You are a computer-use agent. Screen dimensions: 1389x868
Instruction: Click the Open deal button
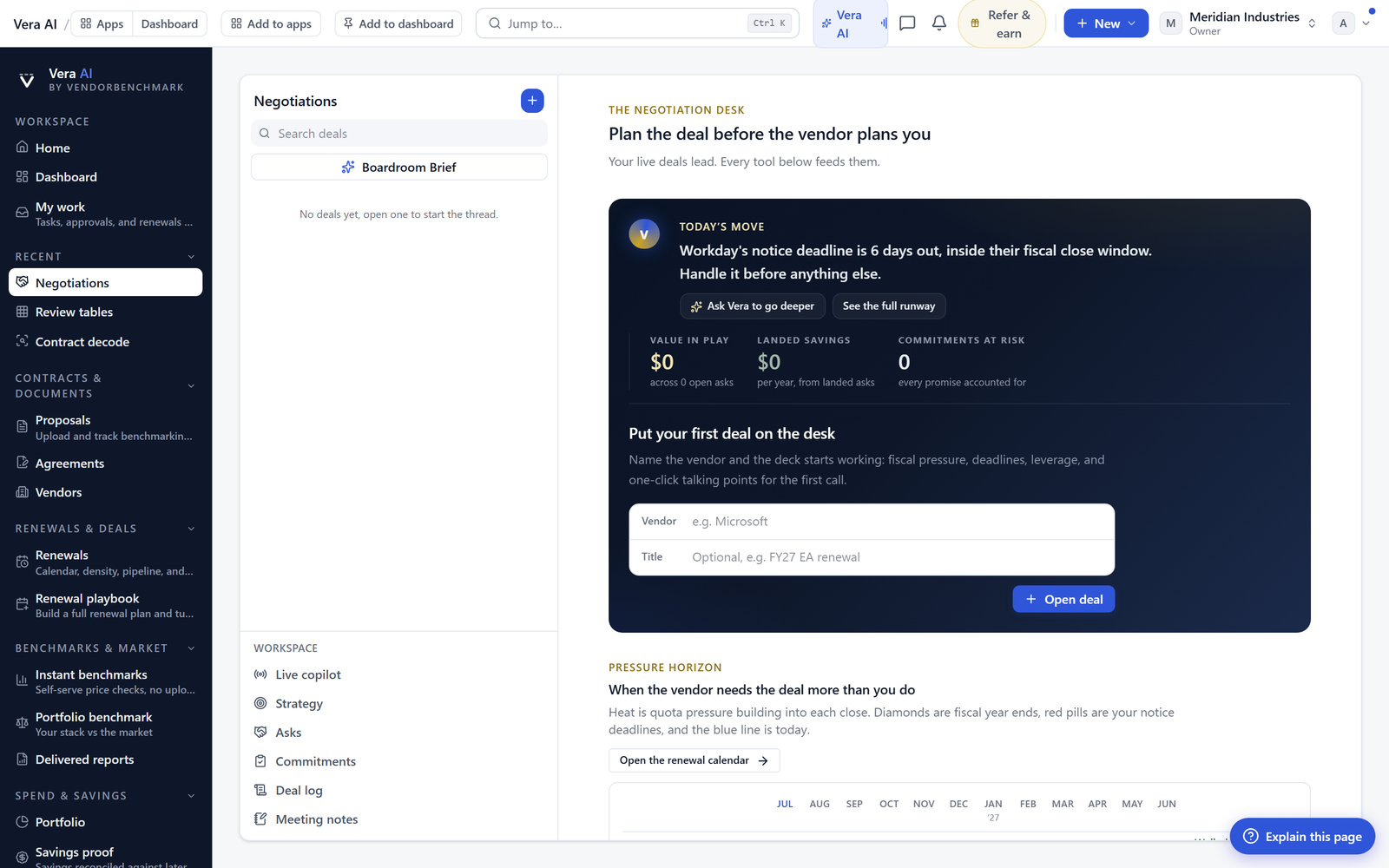(1063, 599)
